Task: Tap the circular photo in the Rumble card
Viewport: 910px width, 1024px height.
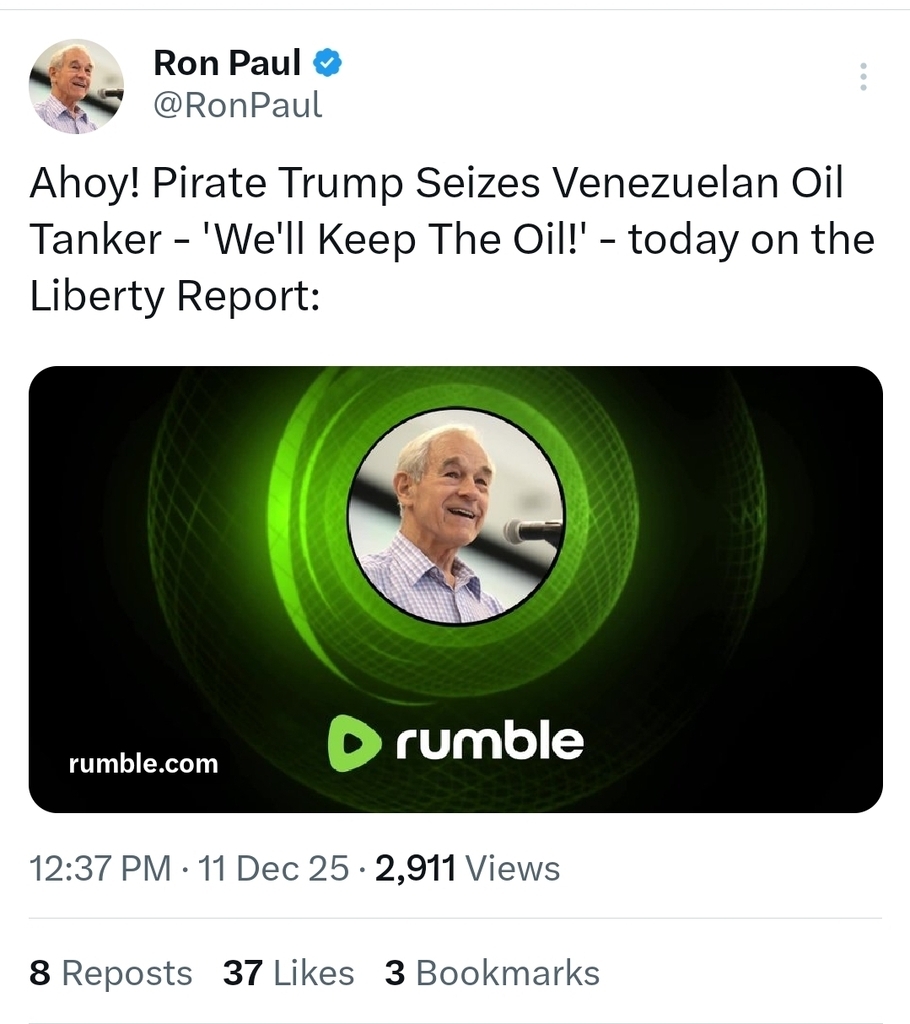Action: (x=455, y=515)
